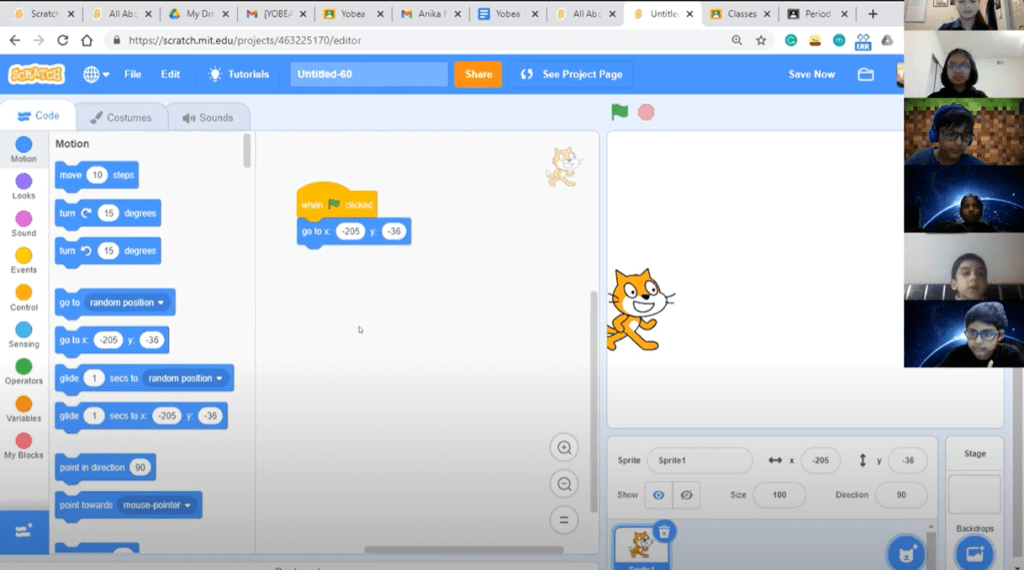Zoom in on the code workspace

click(564, 448)
